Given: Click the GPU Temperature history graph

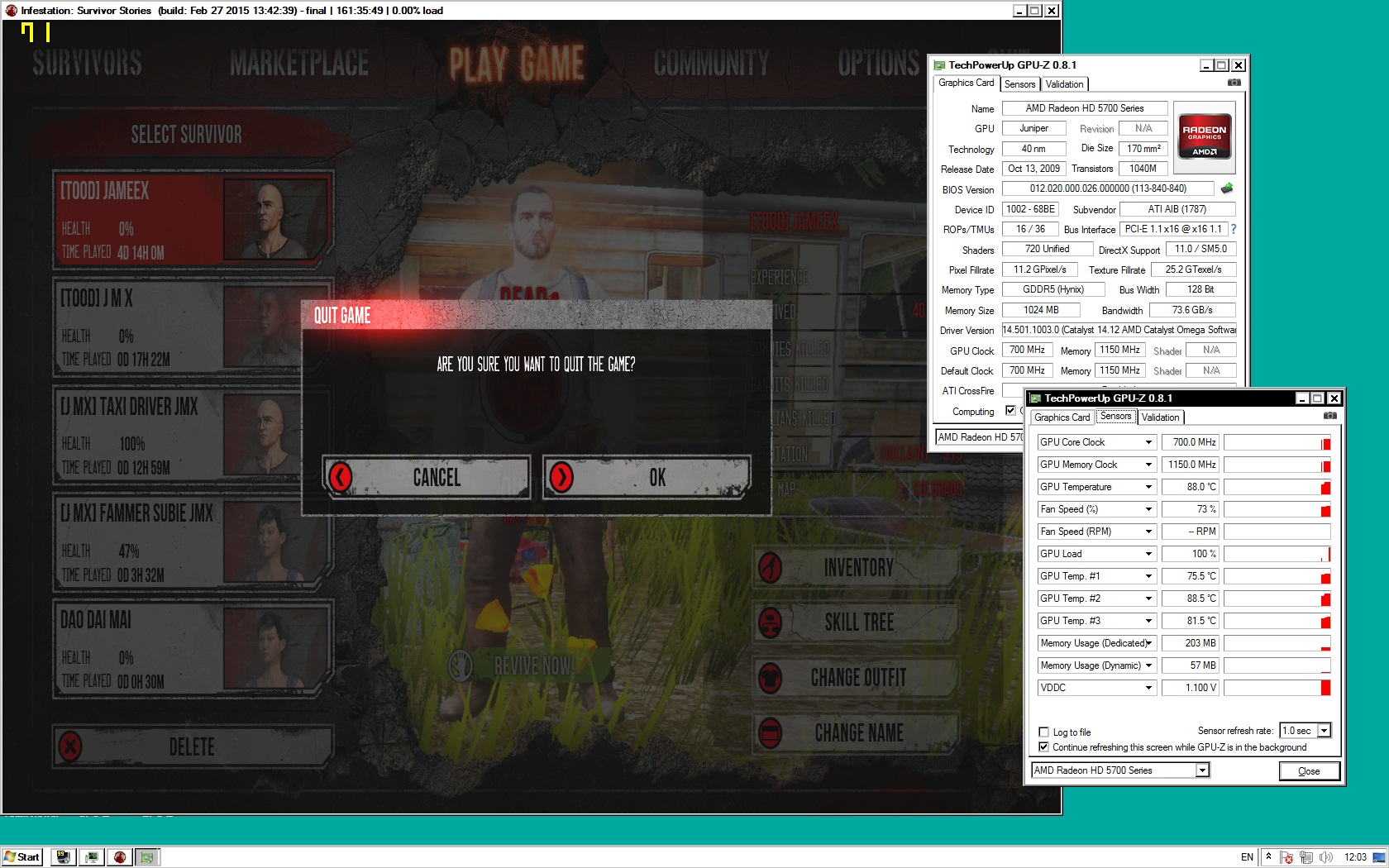Looking at the screenshot, I should click(x=1277, y=487).
